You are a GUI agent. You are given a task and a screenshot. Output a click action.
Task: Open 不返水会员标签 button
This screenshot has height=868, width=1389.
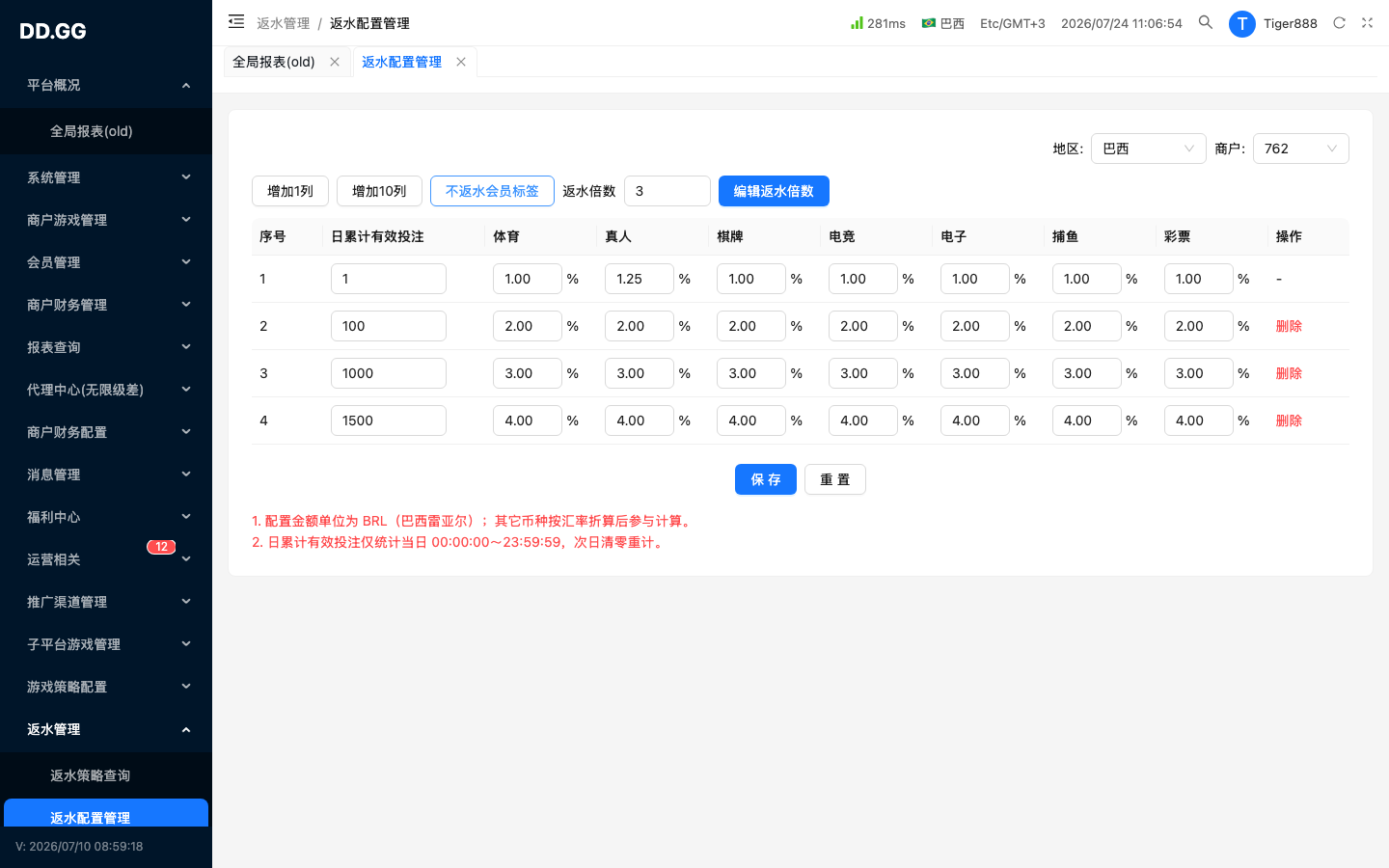pyautogui.click(x=492, y=191)
